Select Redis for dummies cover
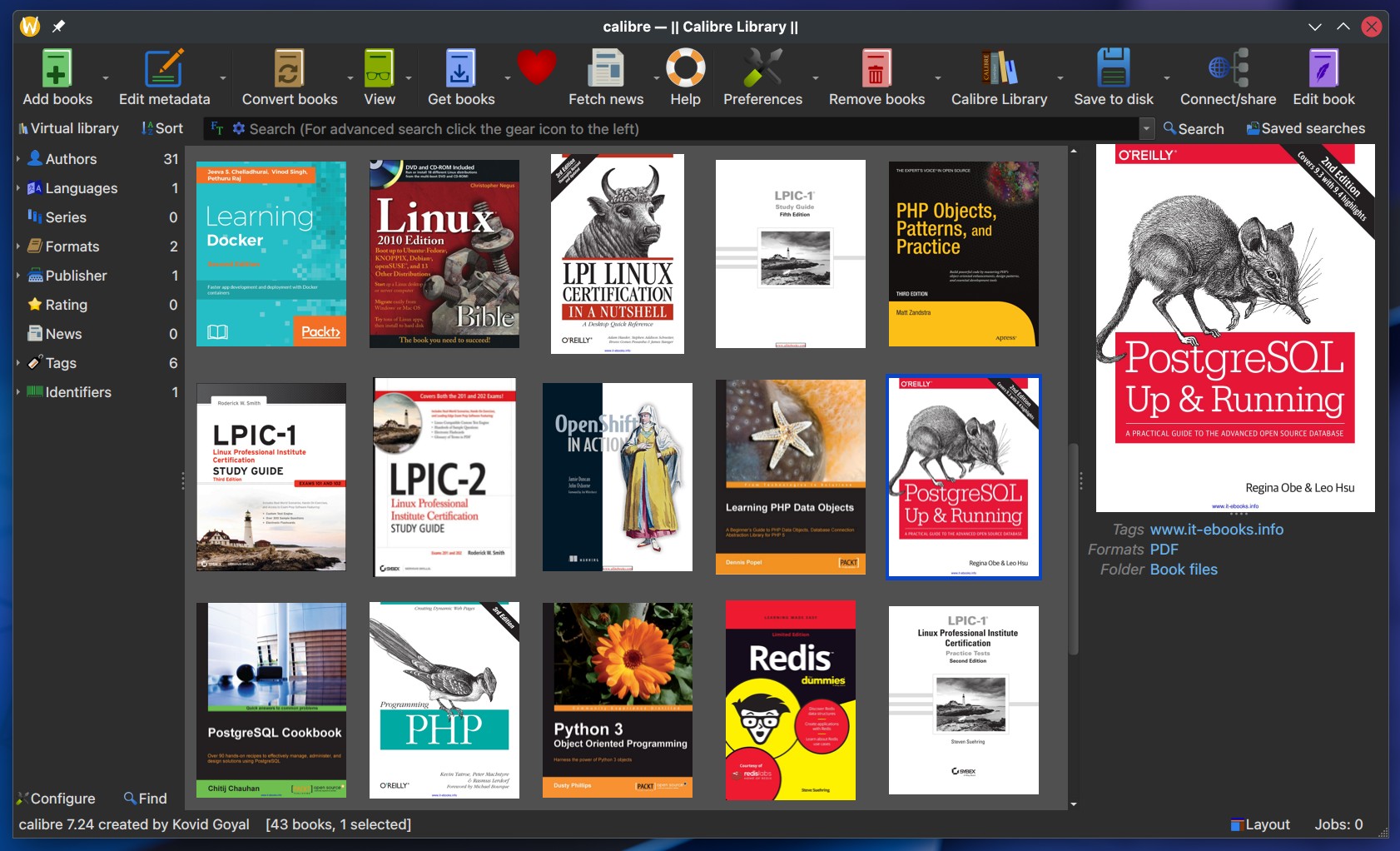The height and width of the screenshot is (851, 1400). click(x=791, y=700)
